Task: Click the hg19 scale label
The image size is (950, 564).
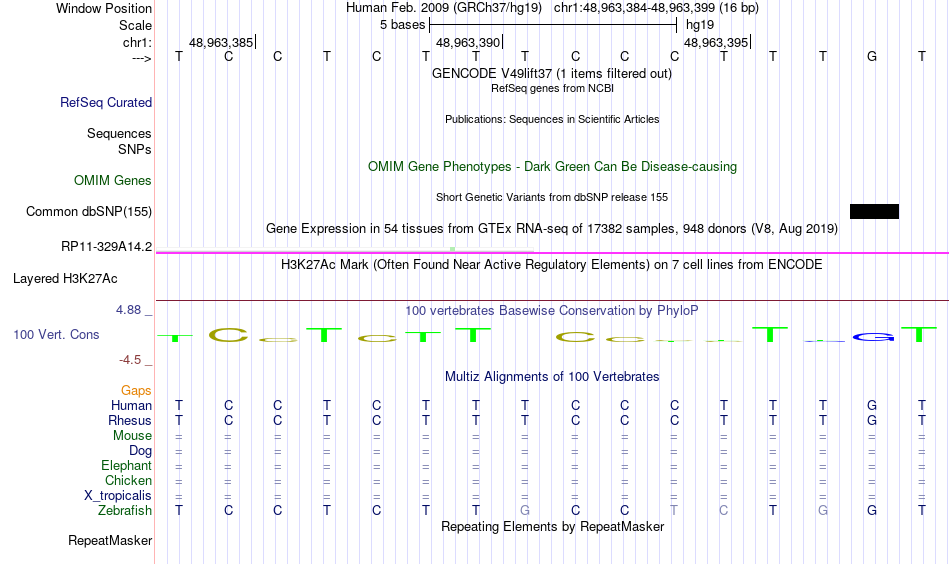Action: click(x=700, y=25)
